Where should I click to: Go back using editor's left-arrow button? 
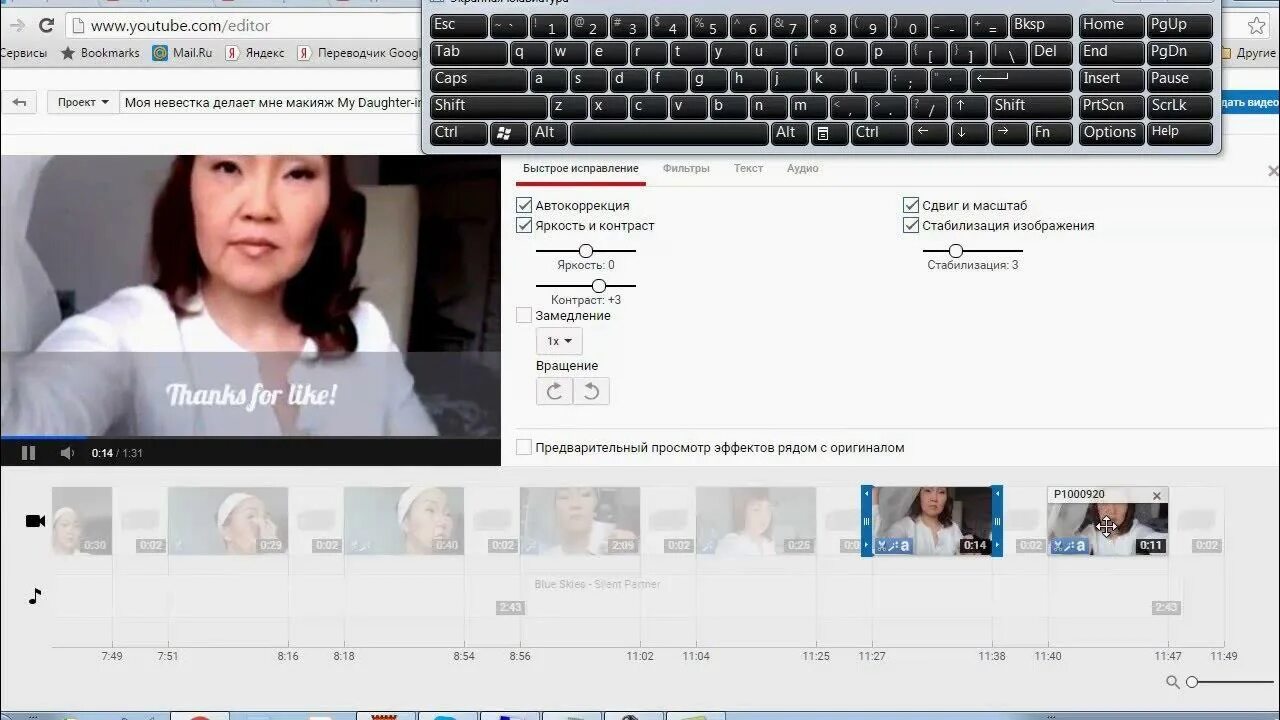[x=19, y=102]
